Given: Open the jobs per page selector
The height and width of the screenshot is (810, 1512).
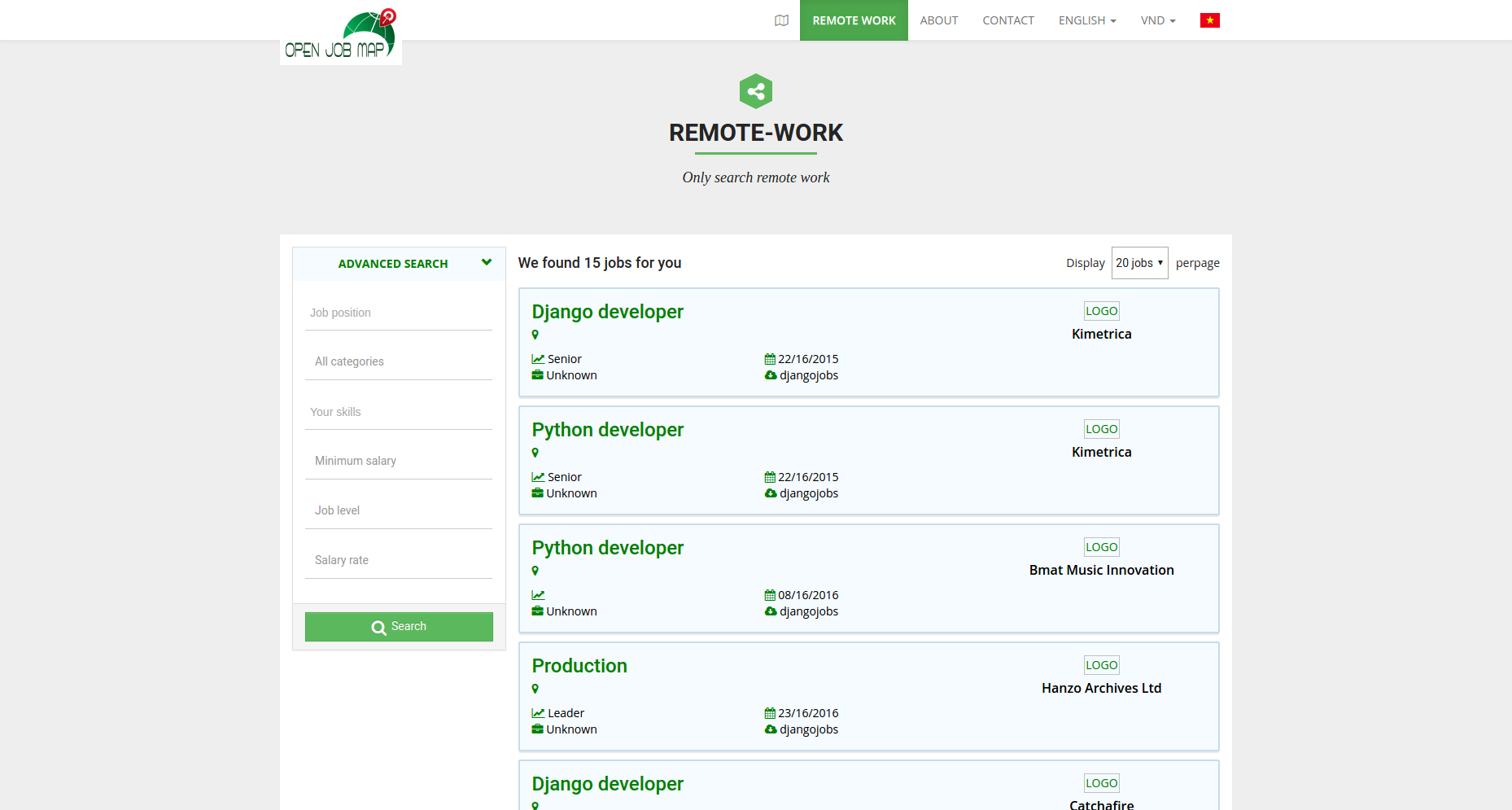Looking at the screenshot, I should pos(1138,263).
